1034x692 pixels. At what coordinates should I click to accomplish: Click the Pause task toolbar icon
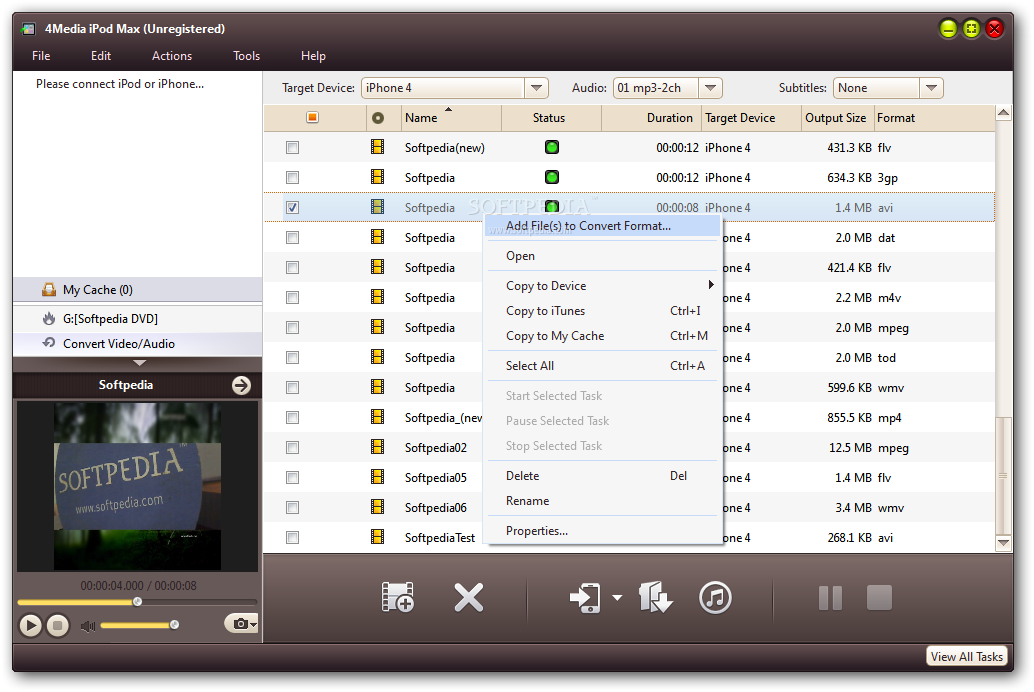[830, 598]
